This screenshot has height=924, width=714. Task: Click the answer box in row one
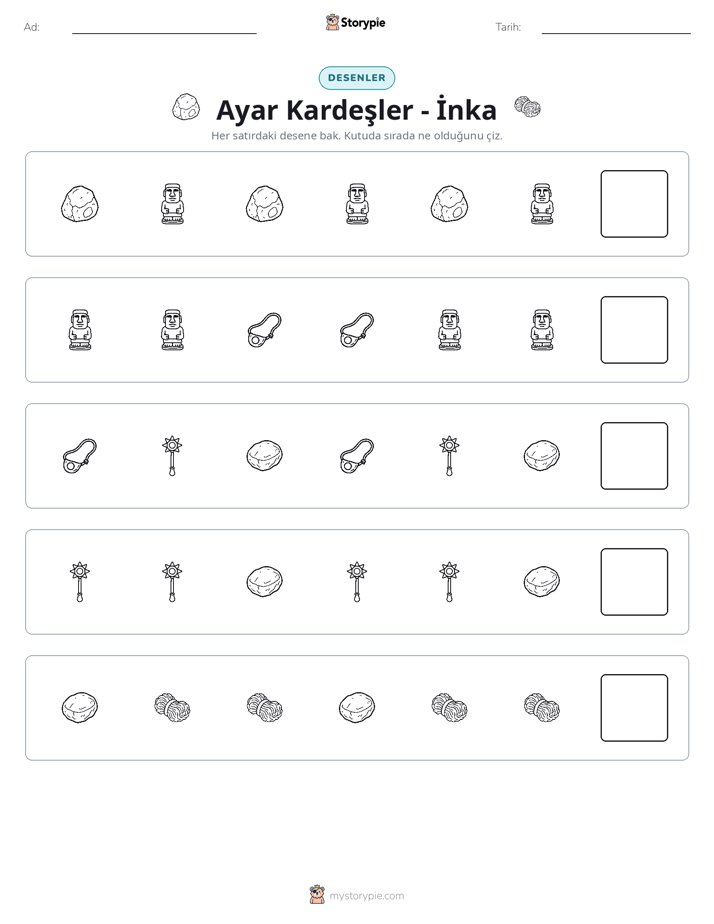coord(634,204)
